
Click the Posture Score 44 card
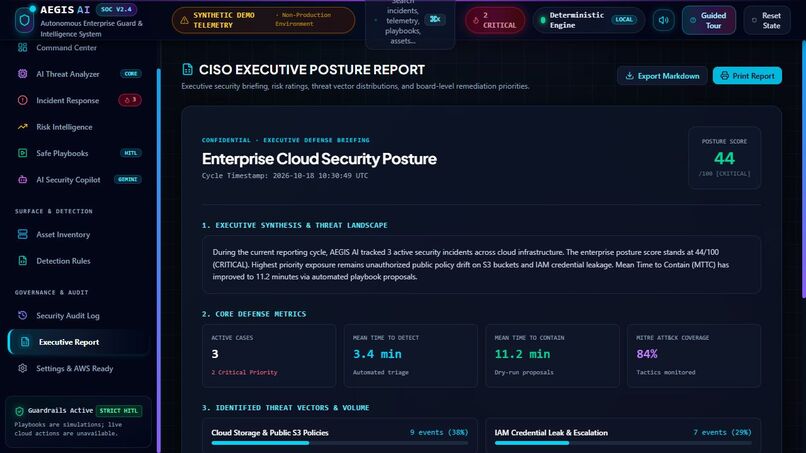[724, 157]
